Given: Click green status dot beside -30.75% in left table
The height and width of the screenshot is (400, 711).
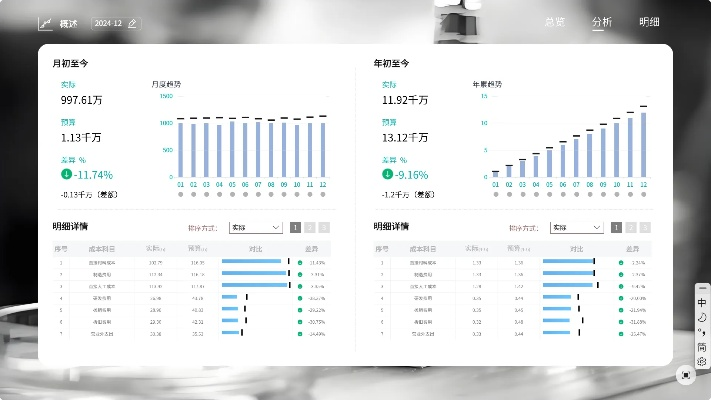Looking at the screenshot, I should [x=300, y=322].
